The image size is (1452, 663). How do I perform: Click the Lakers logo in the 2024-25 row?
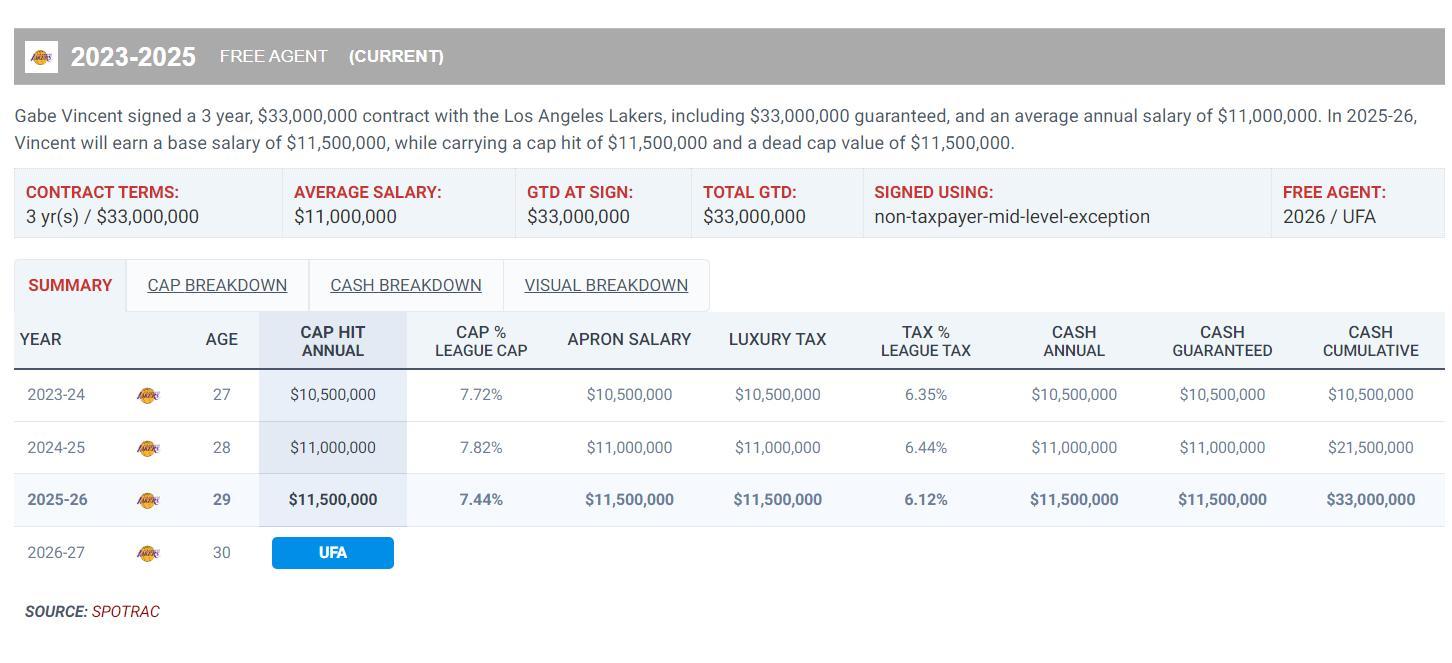(147, 448)
